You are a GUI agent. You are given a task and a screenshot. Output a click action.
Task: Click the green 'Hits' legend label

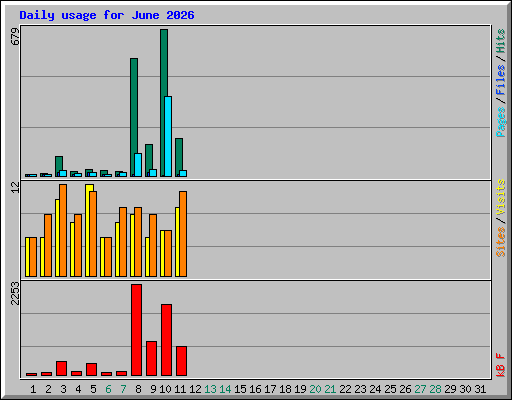coord(501,41)
